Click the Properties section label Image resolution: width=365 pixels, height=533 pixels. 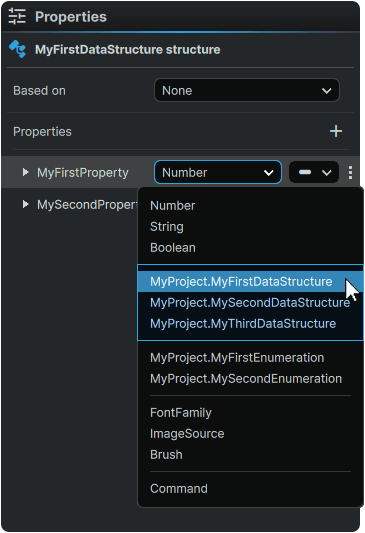click(42, 132)
